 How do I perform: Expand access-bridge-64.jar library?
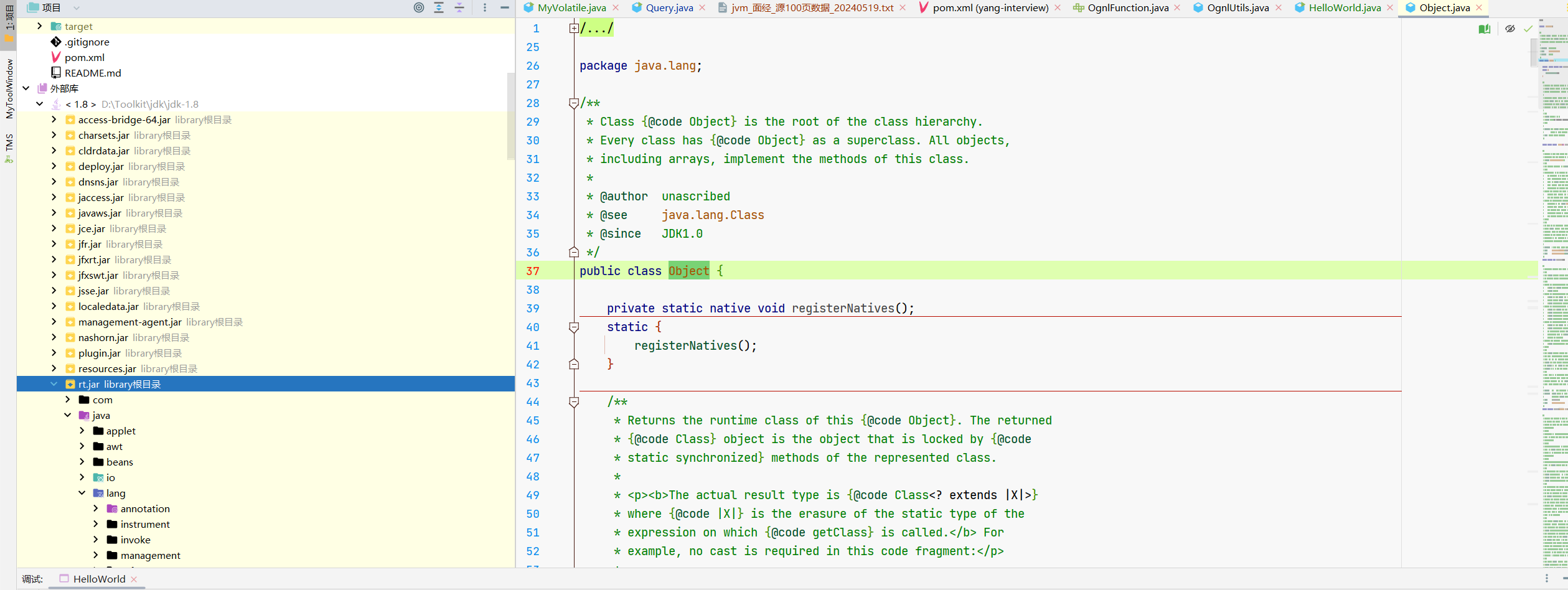coord(54,119)
